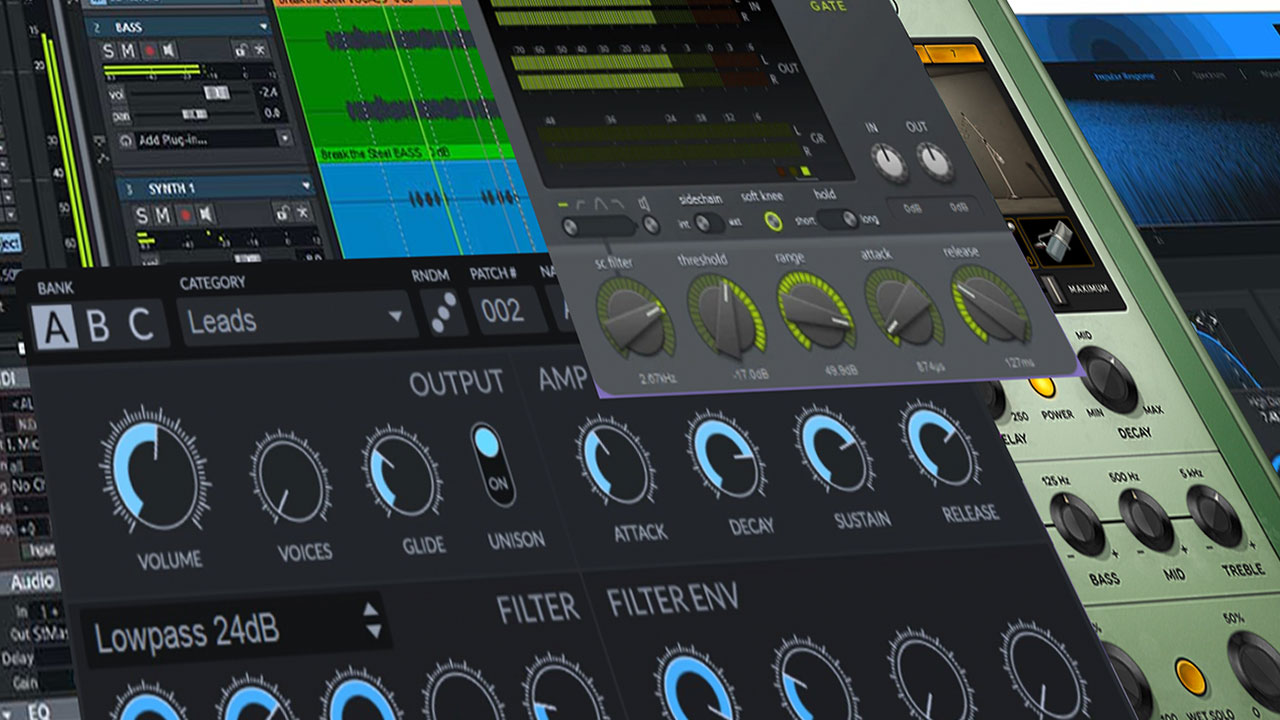The width and height of the screenshot is (1280, 720).
Task: Open the Add Plug-in dropdown arrow
Action: [284, 139]
